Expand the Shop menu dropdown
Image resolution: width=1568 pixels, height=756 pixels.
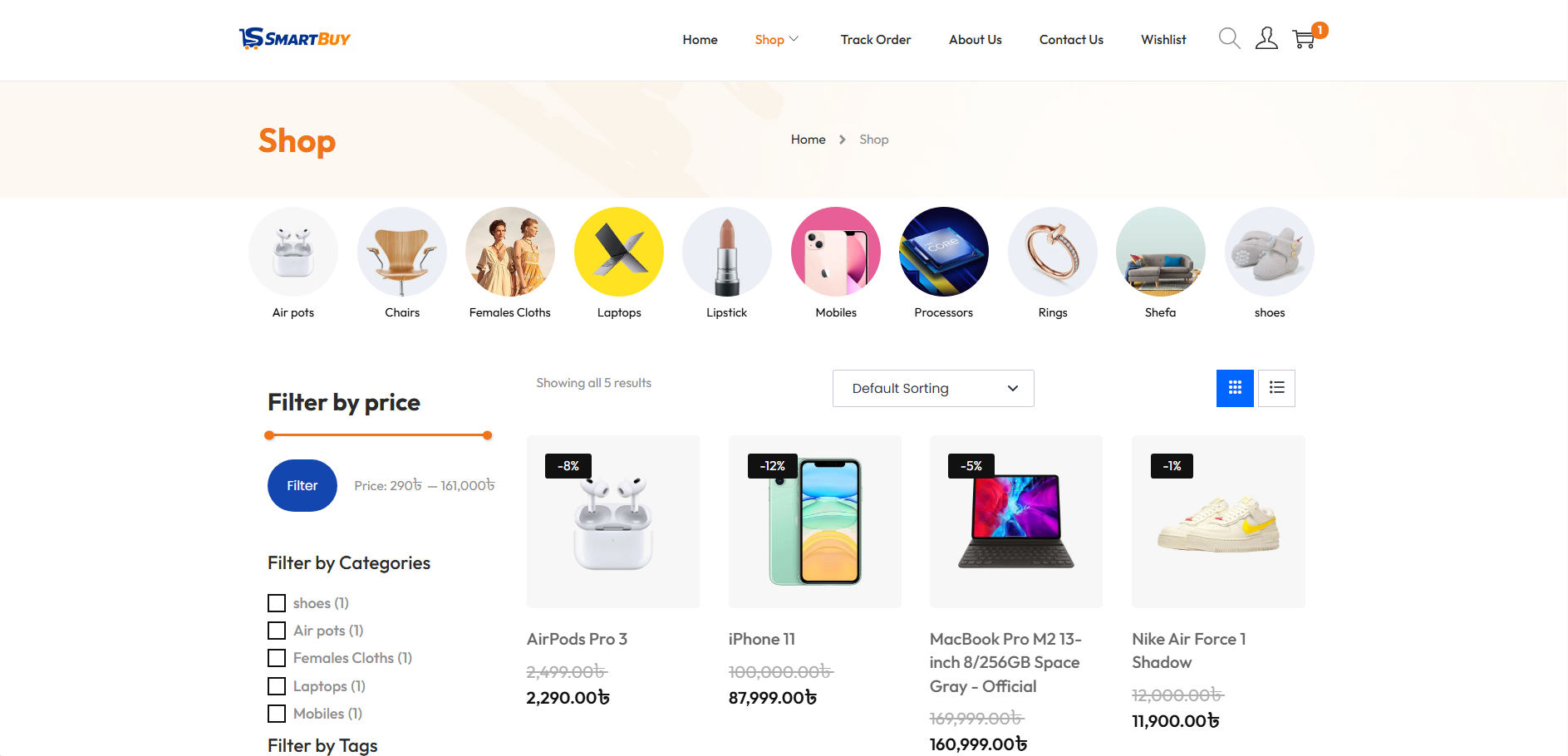tap(776, 39)
